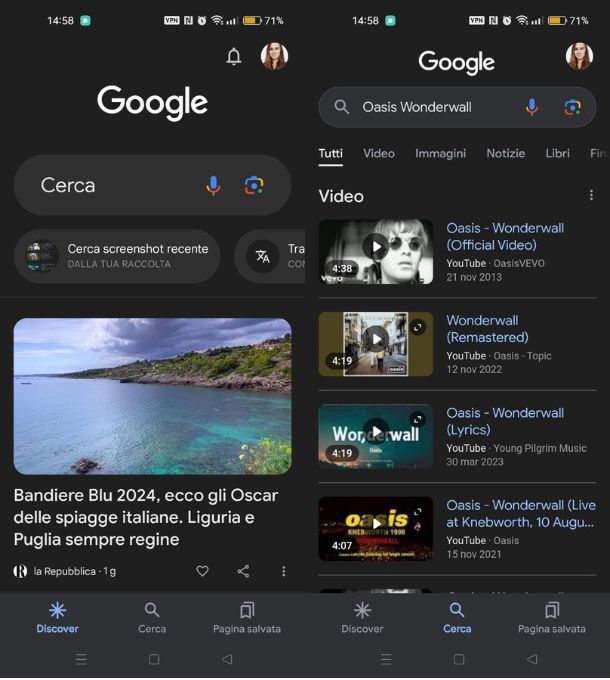Screen dimensions: 610x680
Task: Tap the Video section heading
Action: click(341, 196)
